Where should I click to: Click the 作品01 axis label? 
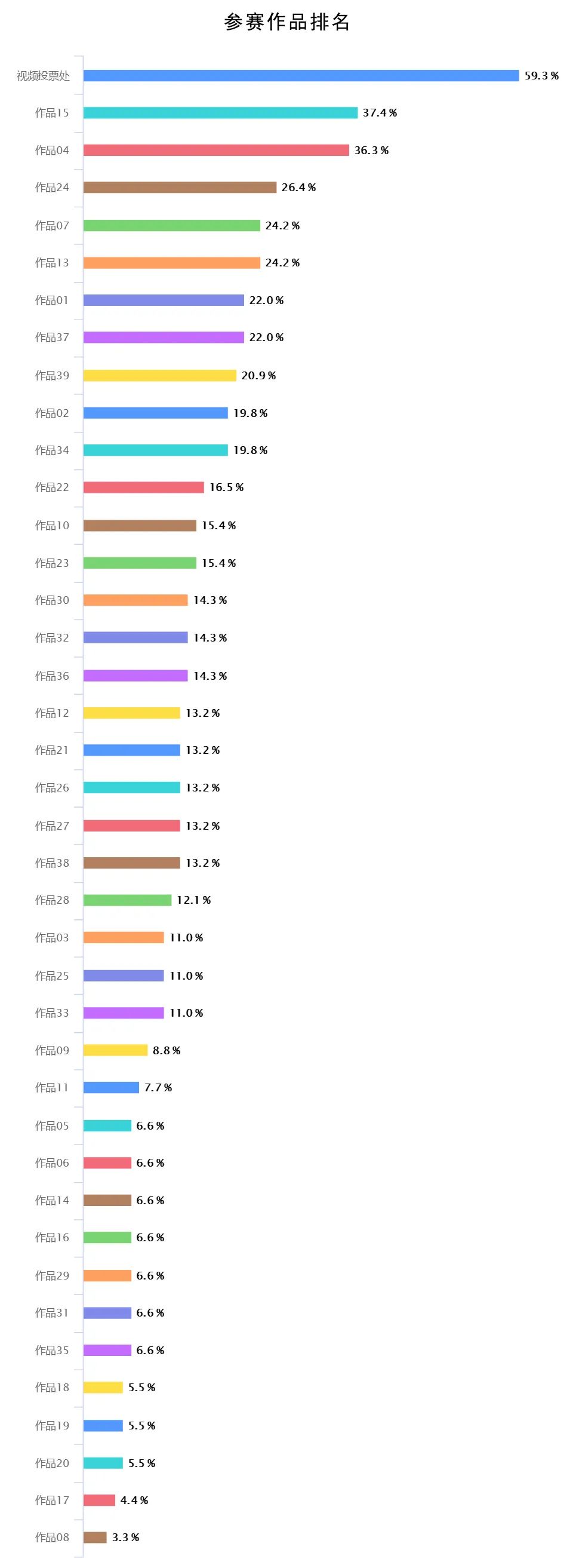click(52, 300)
